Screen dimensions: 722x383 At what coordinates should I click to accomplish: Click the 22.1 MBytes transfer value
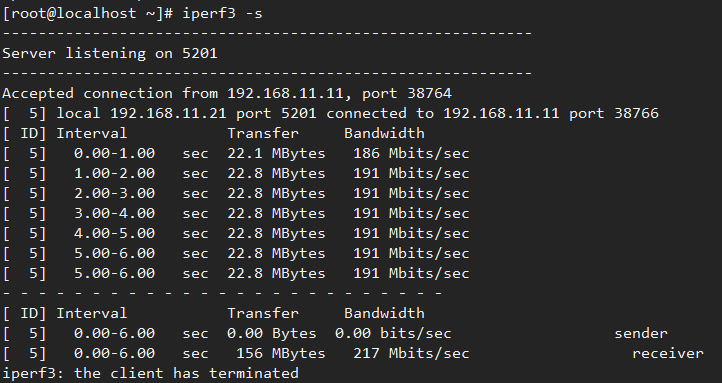click(276, 153)
